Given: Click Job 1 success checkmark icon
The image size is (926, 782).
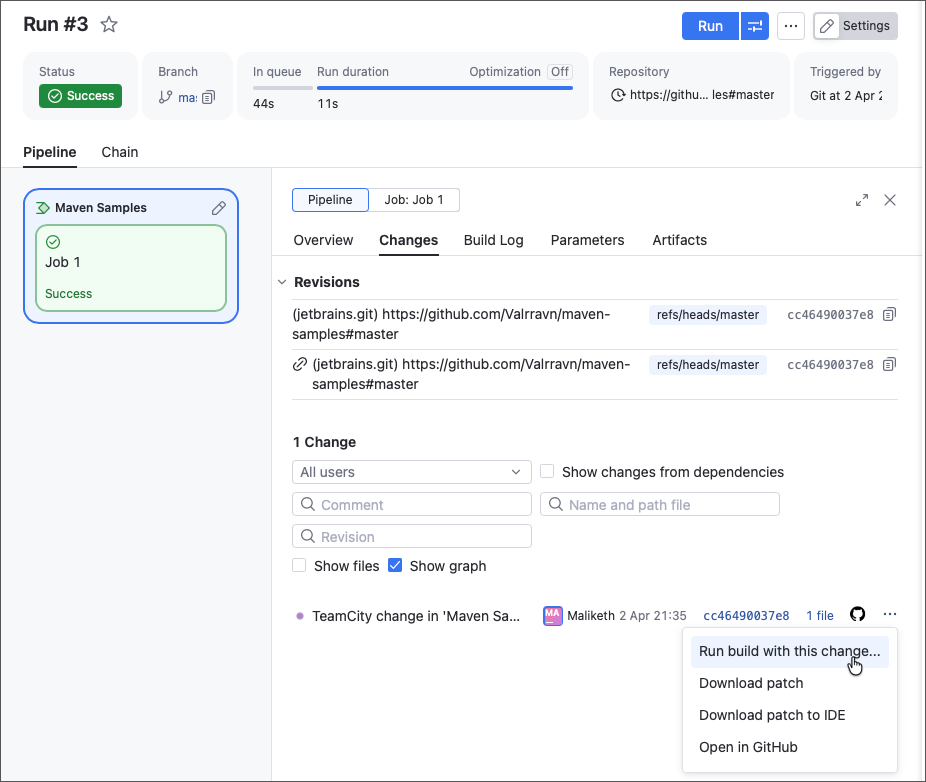Looking at the screenshot, I should pyautogui.click(x=53, y=242).
